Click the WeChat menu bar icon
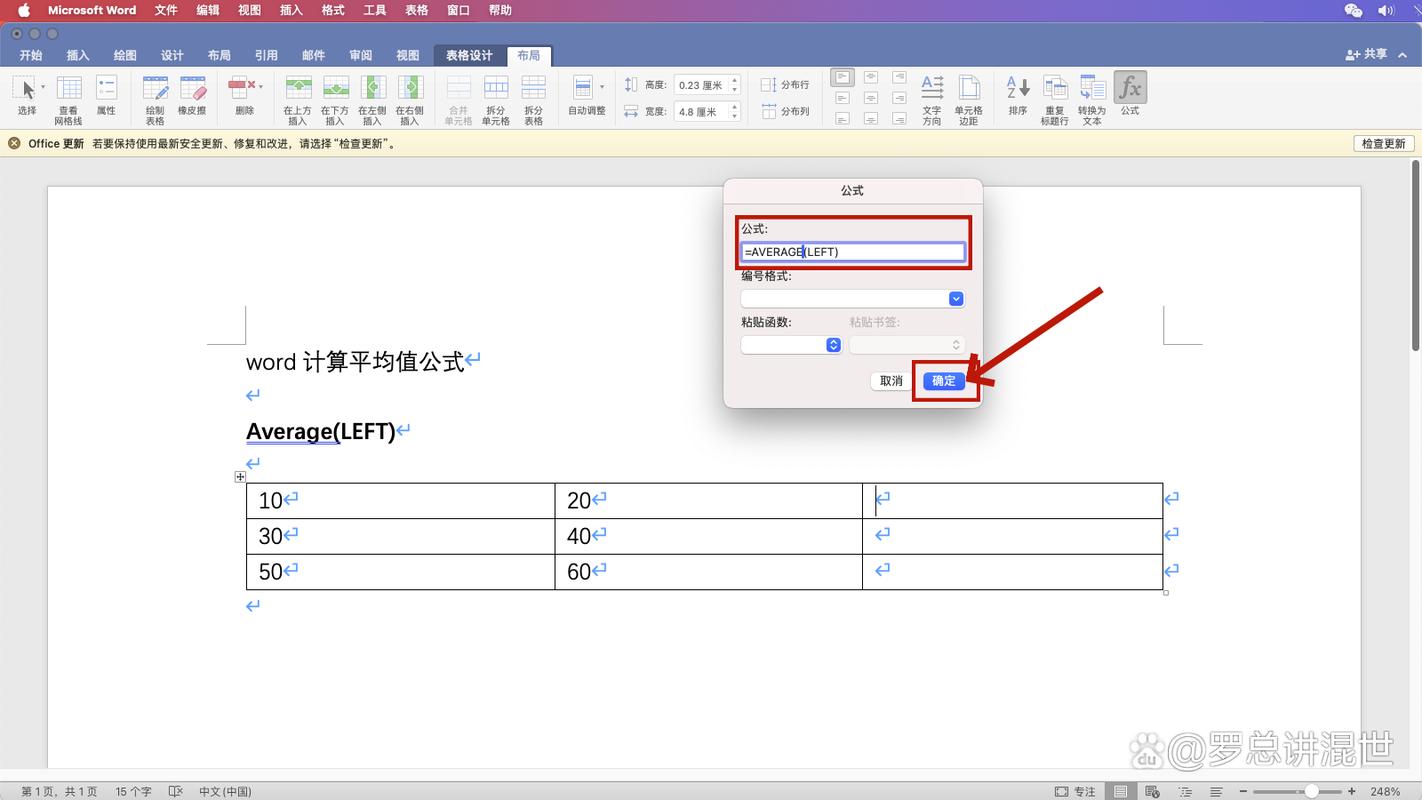 (x=1353, y=10)
